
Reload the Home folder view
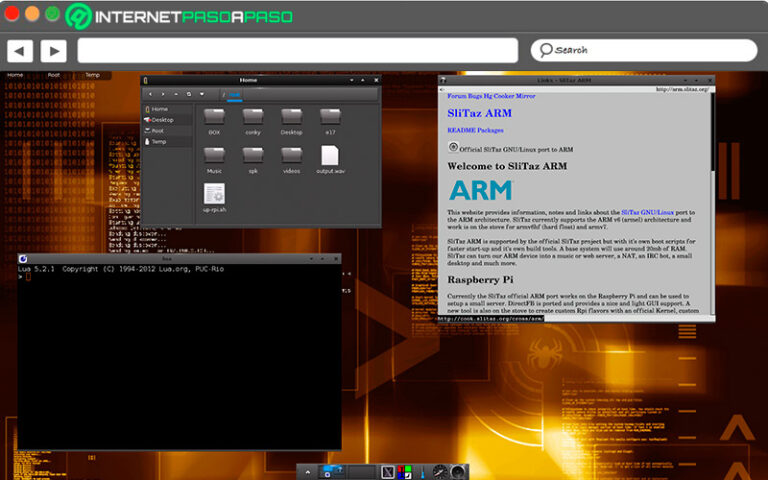pyautogui.click(x=189, y=94)
